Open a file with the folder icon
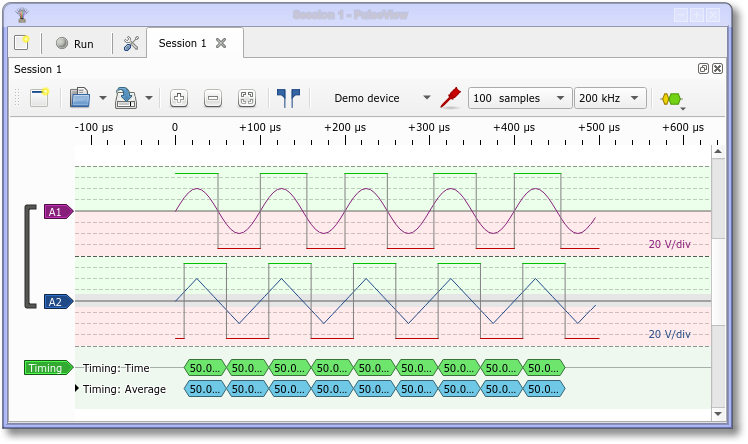 [80, 98]
